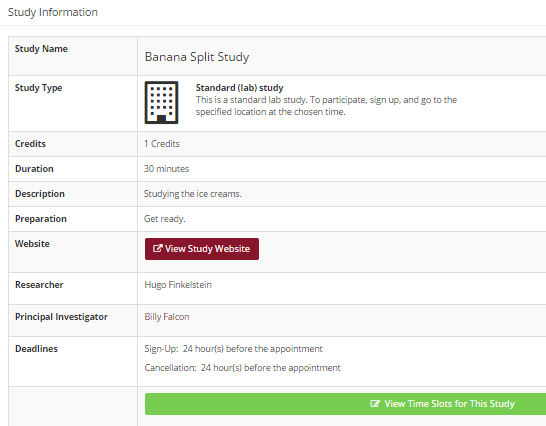Open the View Study Website button
The image size is (546, 426).
[x=202, y=249]
